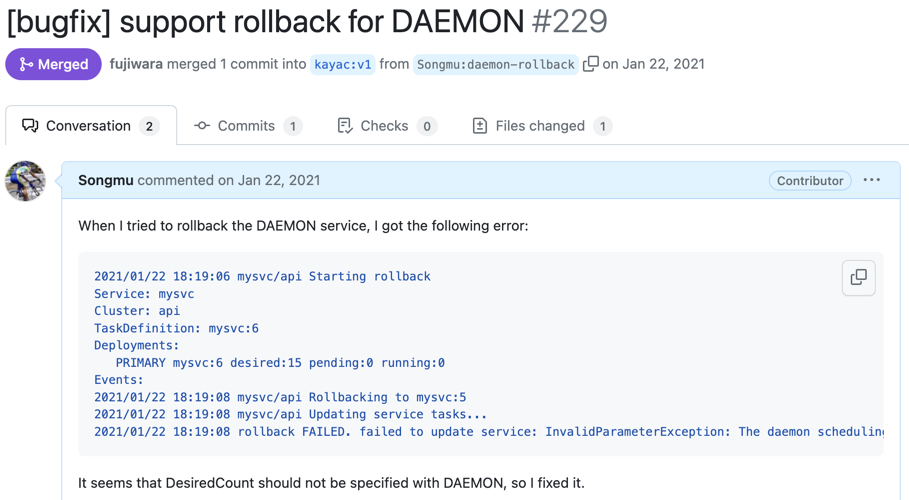This screenshot has height=500, width=909.
Task: Click the merge icon in the Merged badge
Action: (26, 64)
